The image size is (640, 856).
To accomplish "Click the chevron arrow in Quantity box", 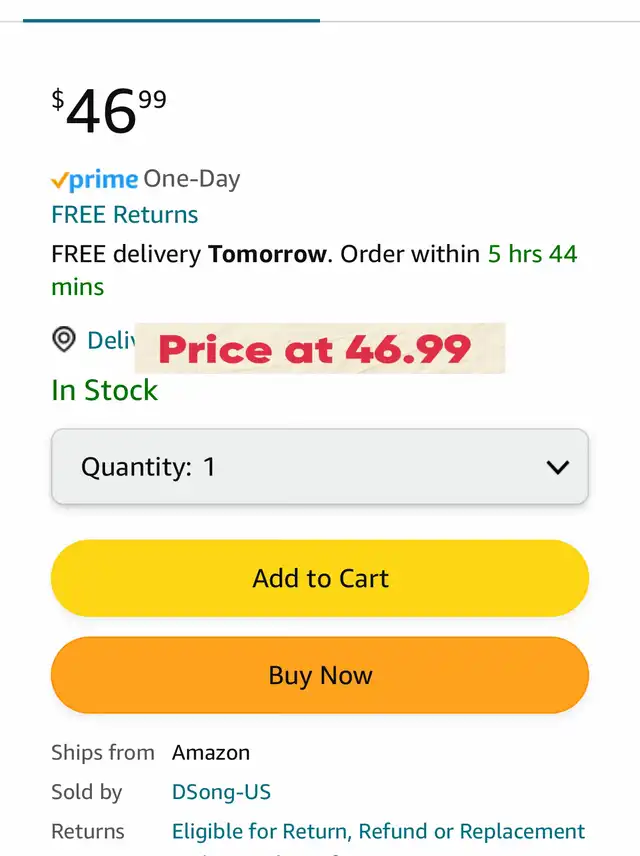I will (557, 467).
